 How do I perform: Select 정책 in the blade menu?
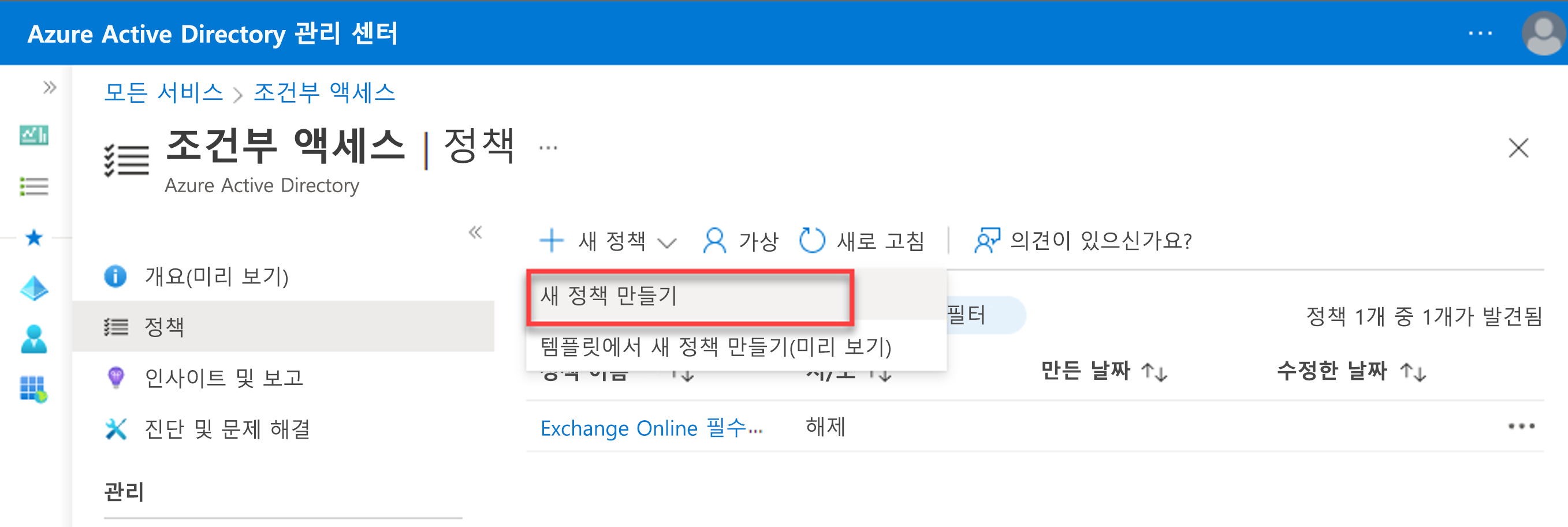tap(283, 326)
